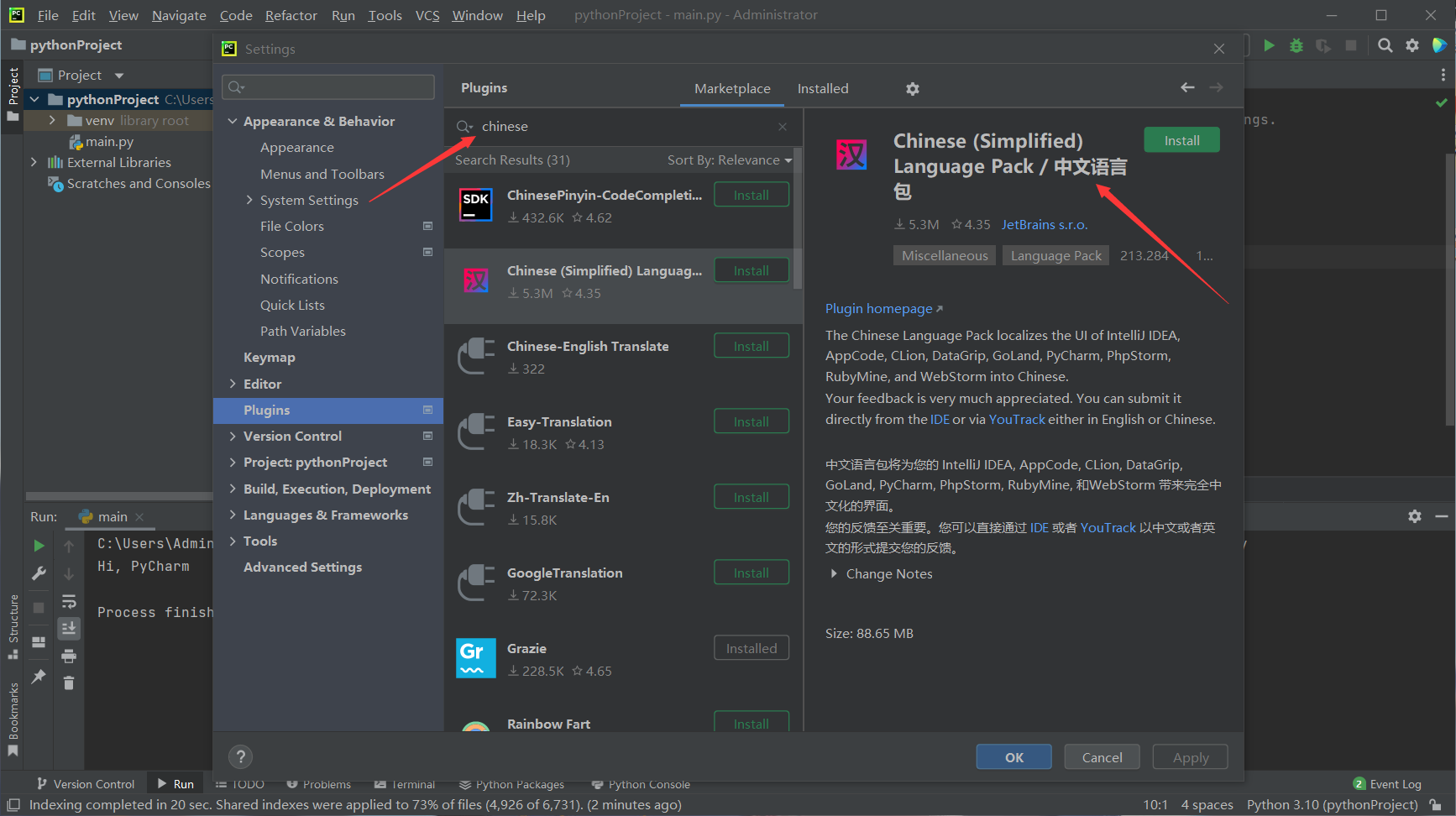Select Keymap in settings tree
Screen dimensions: 1456x816
pyautogui.click(x=270, y=358)
